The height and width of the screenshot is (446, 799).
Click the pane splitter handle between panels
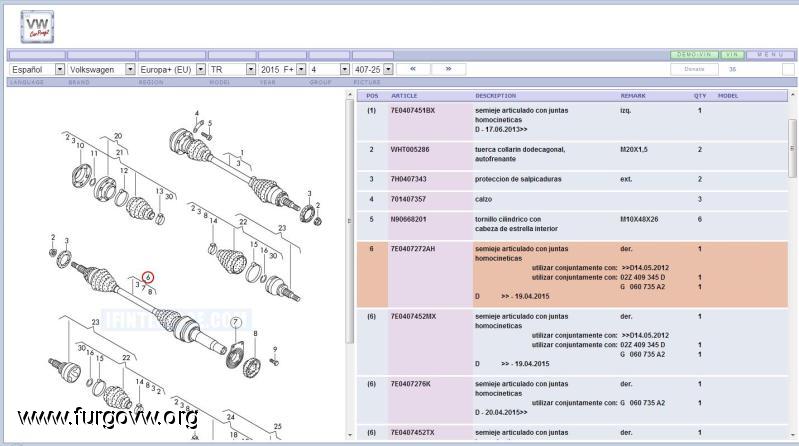(349, 221)
